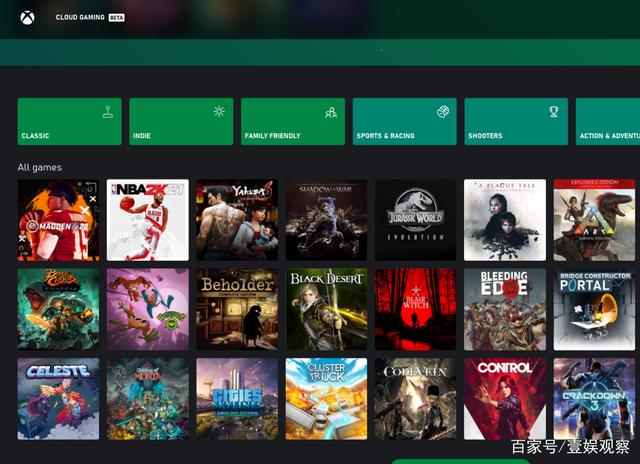640x464 pixels.
Task: Open the Children of Morta tile
Action: [148, 399]
